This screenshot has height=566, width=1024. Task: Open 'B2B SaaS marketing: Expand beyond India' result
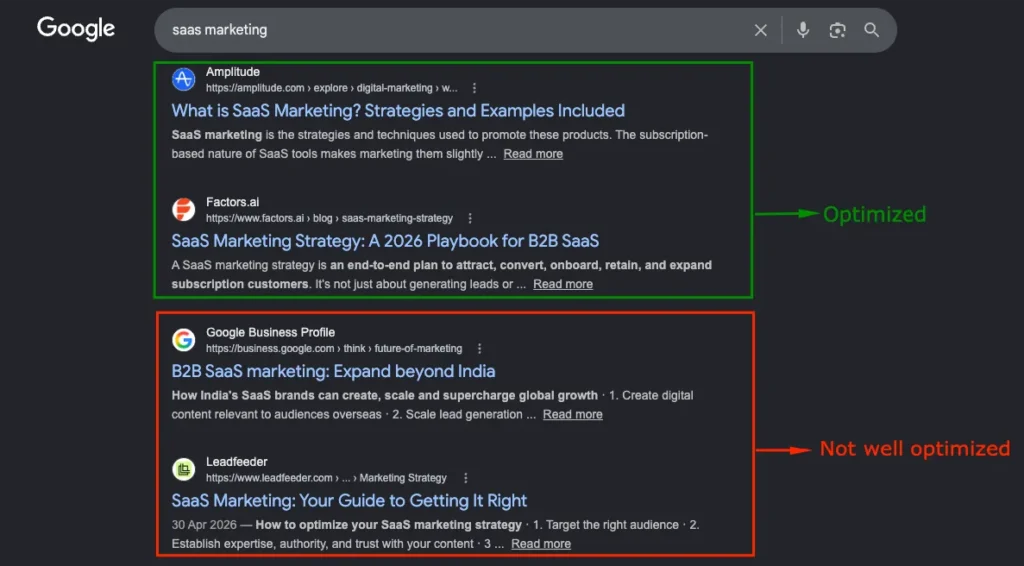[x=333, y=371]
